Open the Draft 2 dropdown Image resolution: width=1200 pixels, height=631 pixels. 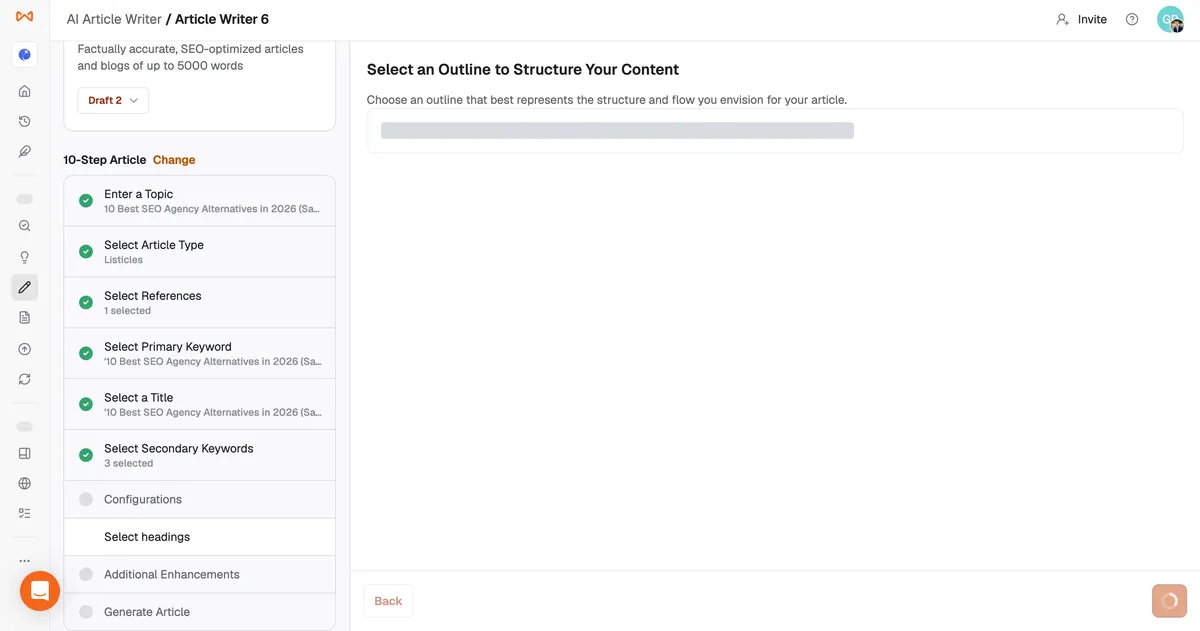click(113, 100)
